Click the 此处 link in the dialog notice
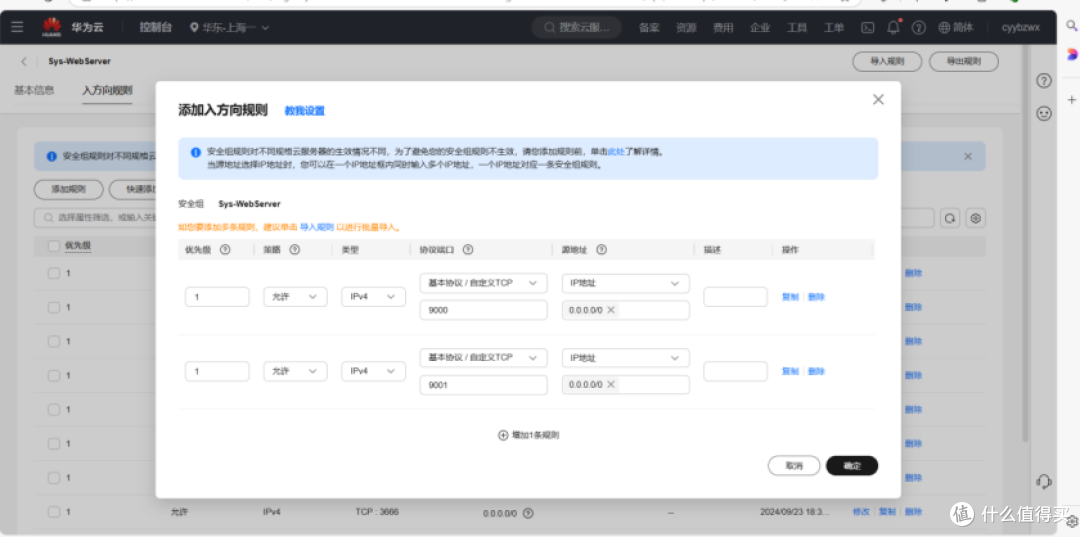Screen dimensions: 1080x537 coord(616,152)
